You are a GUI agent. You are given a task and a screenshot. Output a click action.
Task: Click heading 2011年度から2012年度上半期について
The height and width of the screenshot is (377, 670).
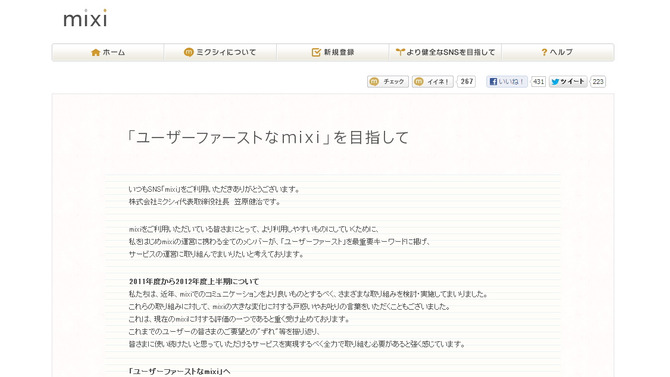(194, 282)
